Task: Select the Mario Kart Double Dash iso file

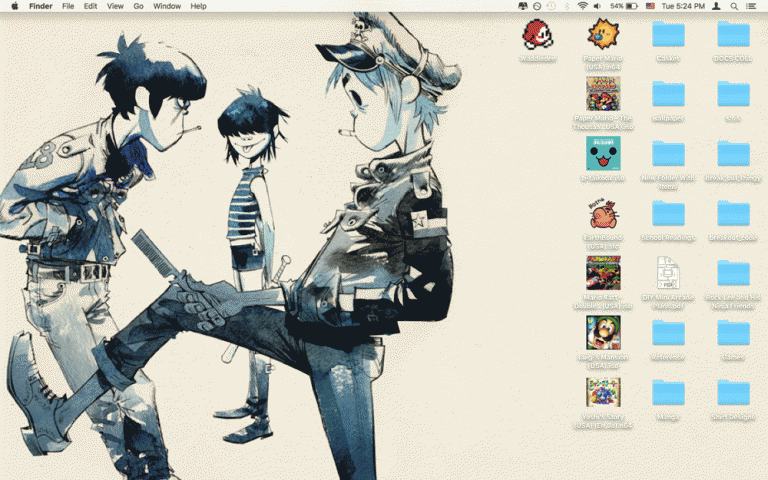Action: tap(603, 273)
